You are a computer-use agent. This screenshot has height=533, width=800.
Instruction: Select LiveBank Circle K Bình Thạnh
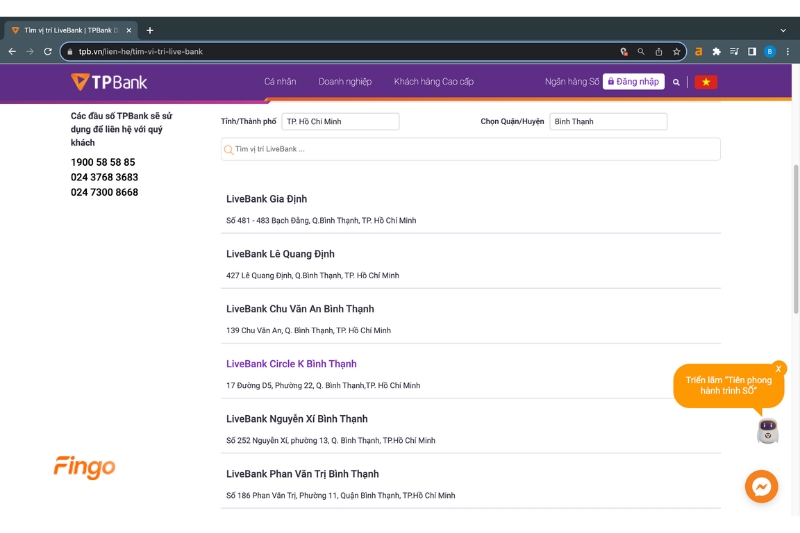pos(291,364)
